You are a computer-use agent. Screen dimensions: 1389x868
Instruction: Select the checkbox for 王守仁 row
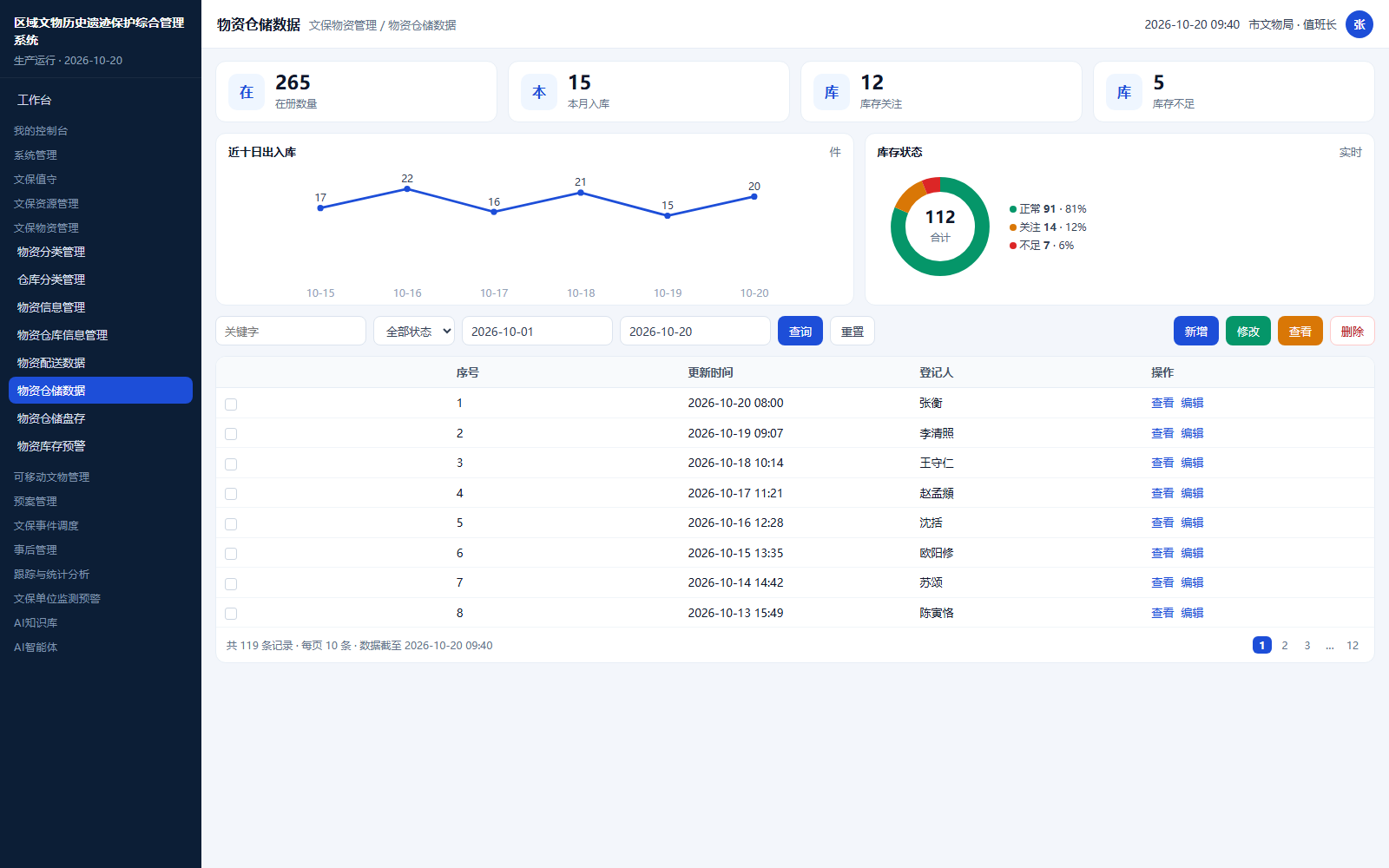(x=231, y=464)
